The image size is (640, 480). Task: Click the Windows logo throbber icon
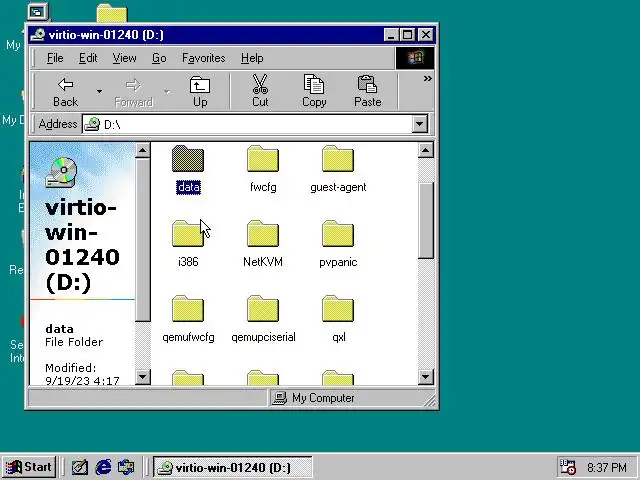[x=415, y=58]
